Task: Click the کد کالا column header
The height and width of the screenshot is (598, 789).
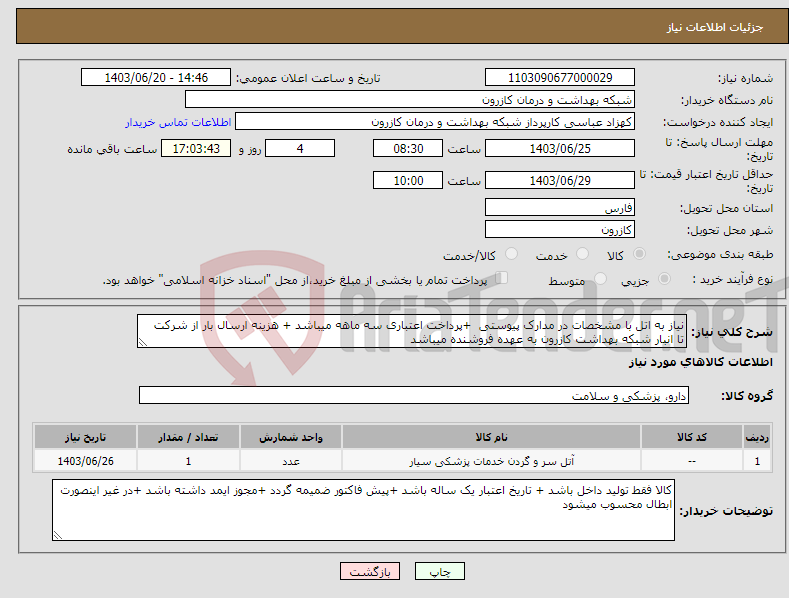Action: point(692,437)
